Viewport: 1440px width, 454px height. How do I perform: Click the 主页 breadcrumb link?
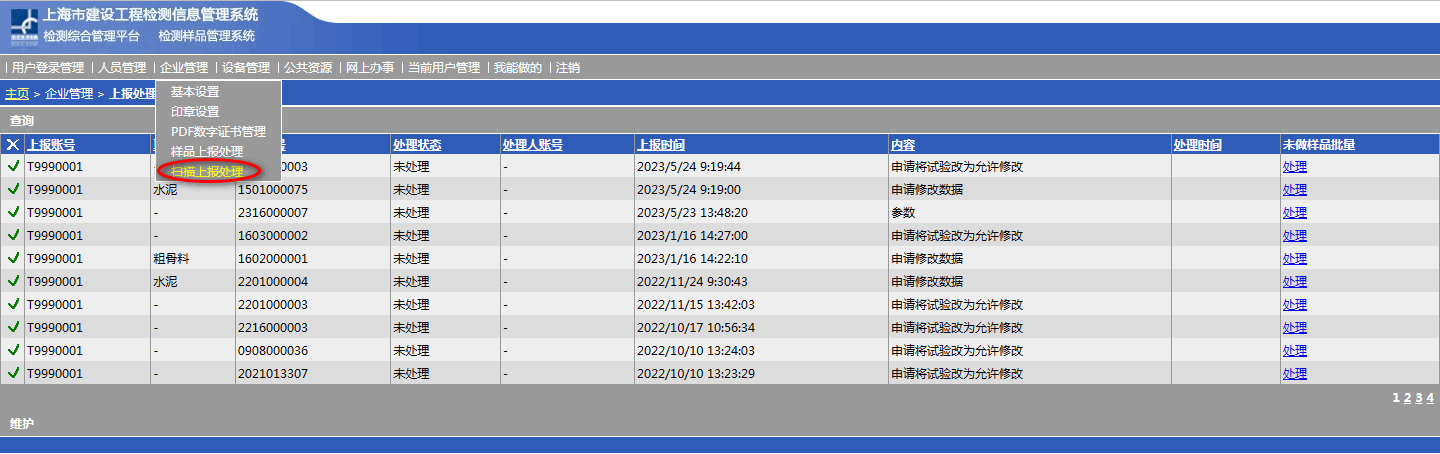[17, 94]
